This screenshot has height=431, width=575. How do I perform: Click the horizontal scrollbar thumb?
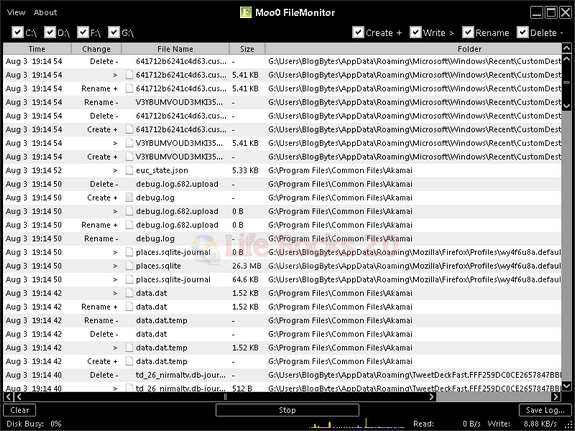225,397
